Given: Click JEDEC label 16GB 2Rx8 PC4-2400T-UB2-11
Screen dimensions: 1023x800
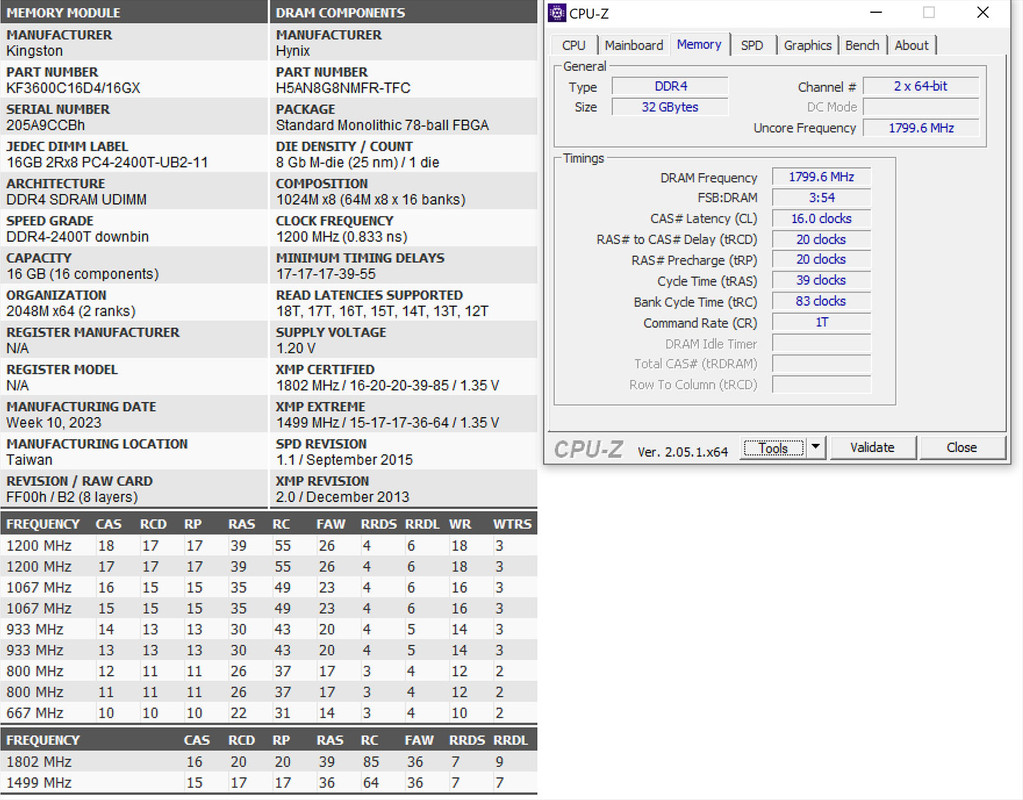Looking at the screenshot, I should [x=107, y=162].
